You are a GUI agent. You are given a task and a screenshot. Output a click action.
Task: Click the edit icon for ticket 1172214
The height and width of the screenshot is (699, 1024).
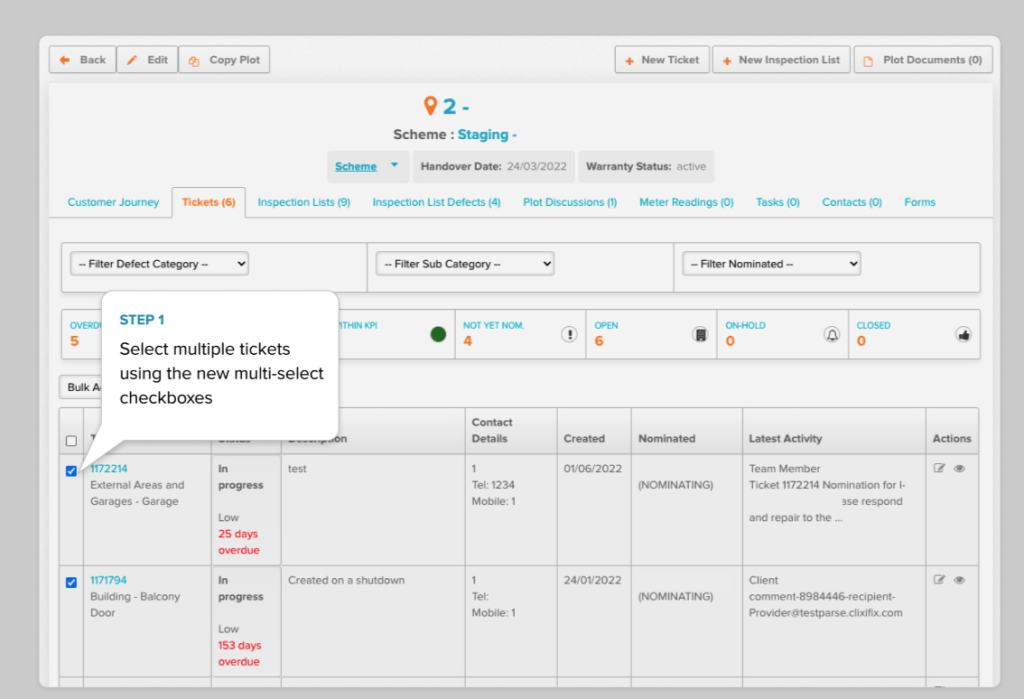[939, 468]
